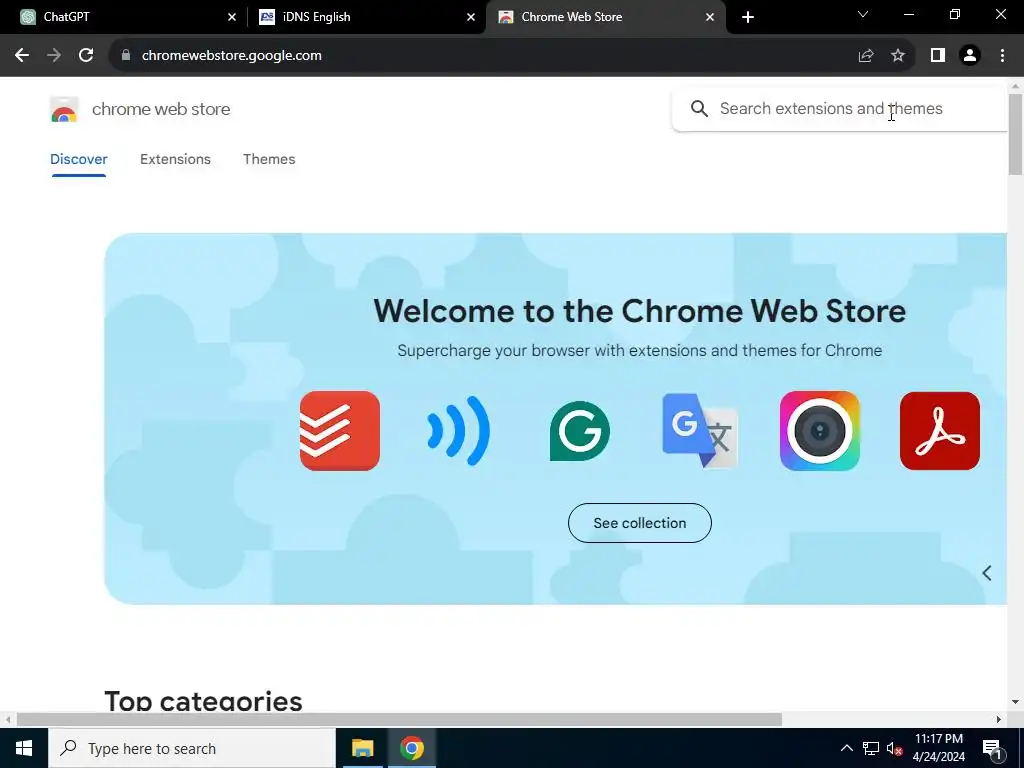The width and height of the screenshot is (1024, 768).
Task: Click the vertical scrollbar thumb
Action: (1015, 134)
